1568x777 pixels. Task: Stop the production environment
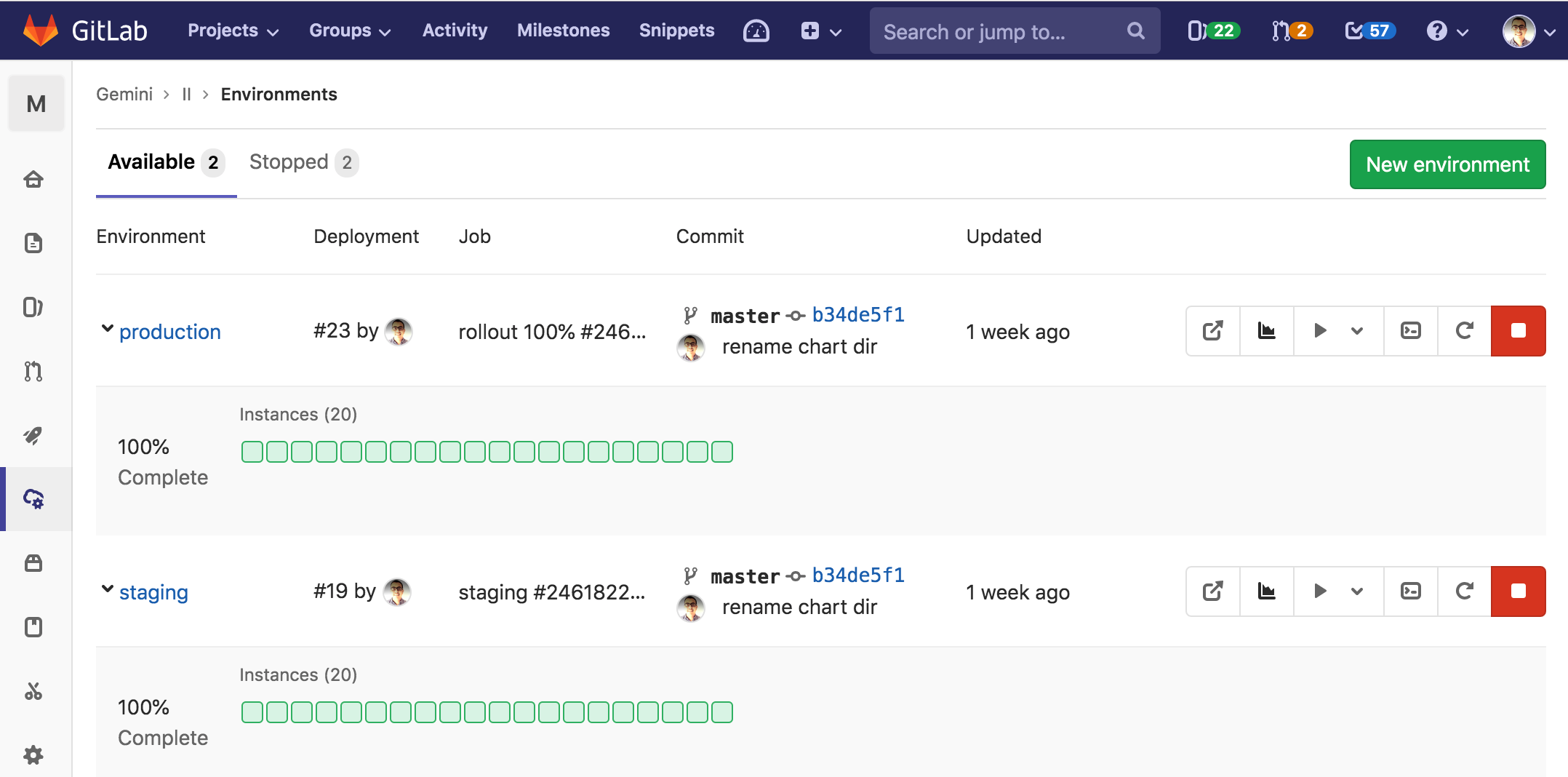click(1518, 331)
